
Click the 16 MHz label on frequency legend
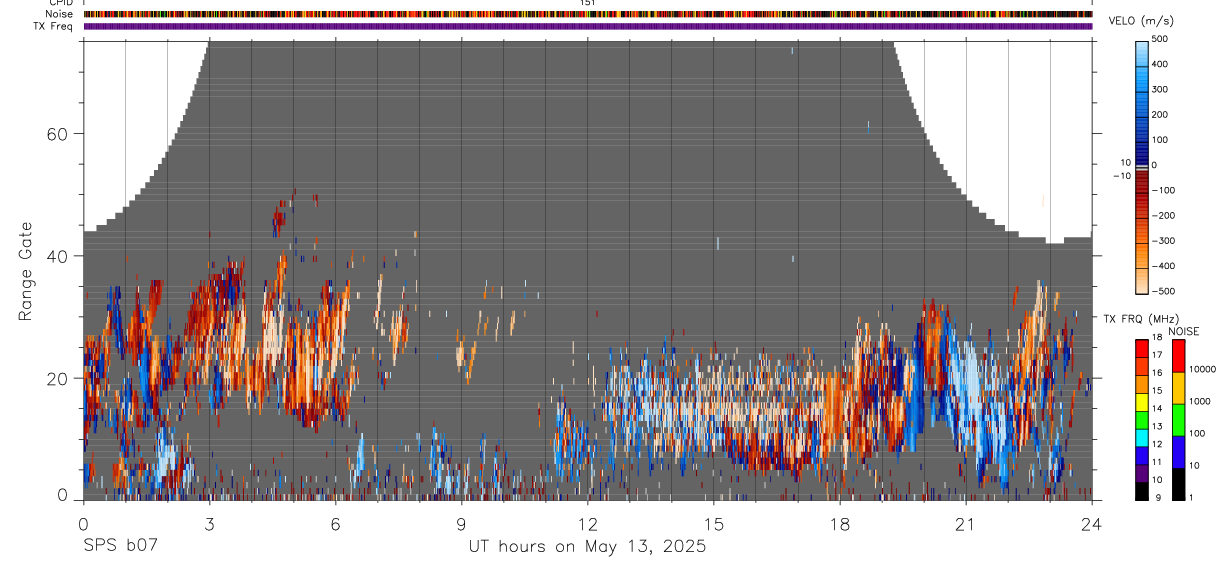pos(1157,373)
